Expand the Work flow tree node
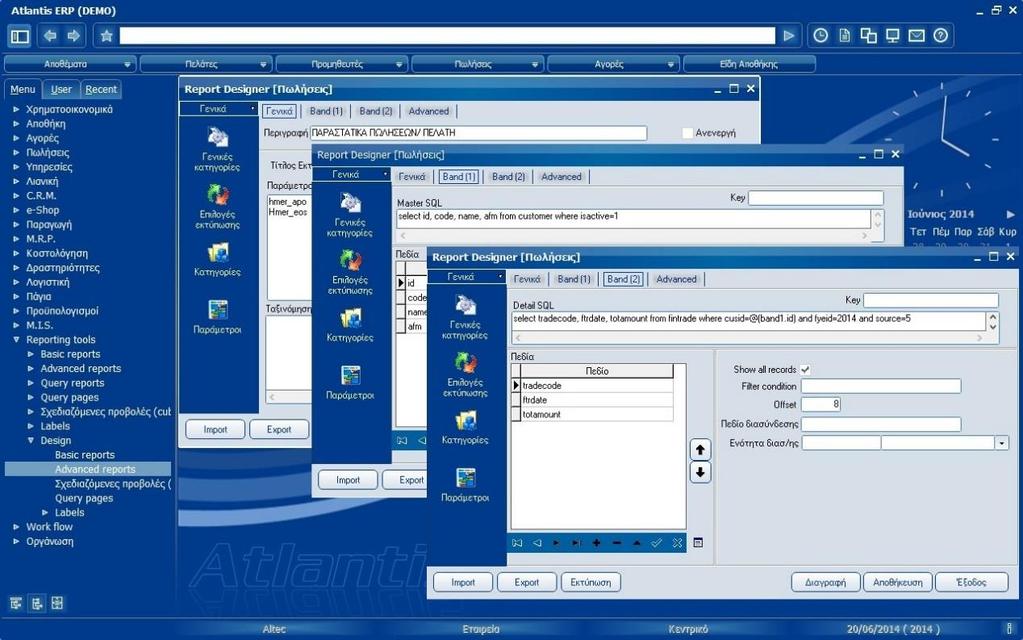The width and height of the screenshot is (1023, 640). point(16,527)
